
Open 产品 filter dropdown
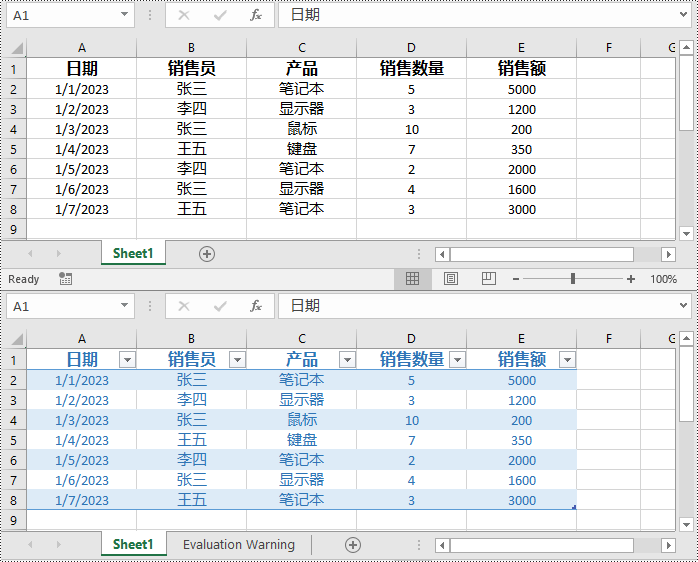coord(347,359)
